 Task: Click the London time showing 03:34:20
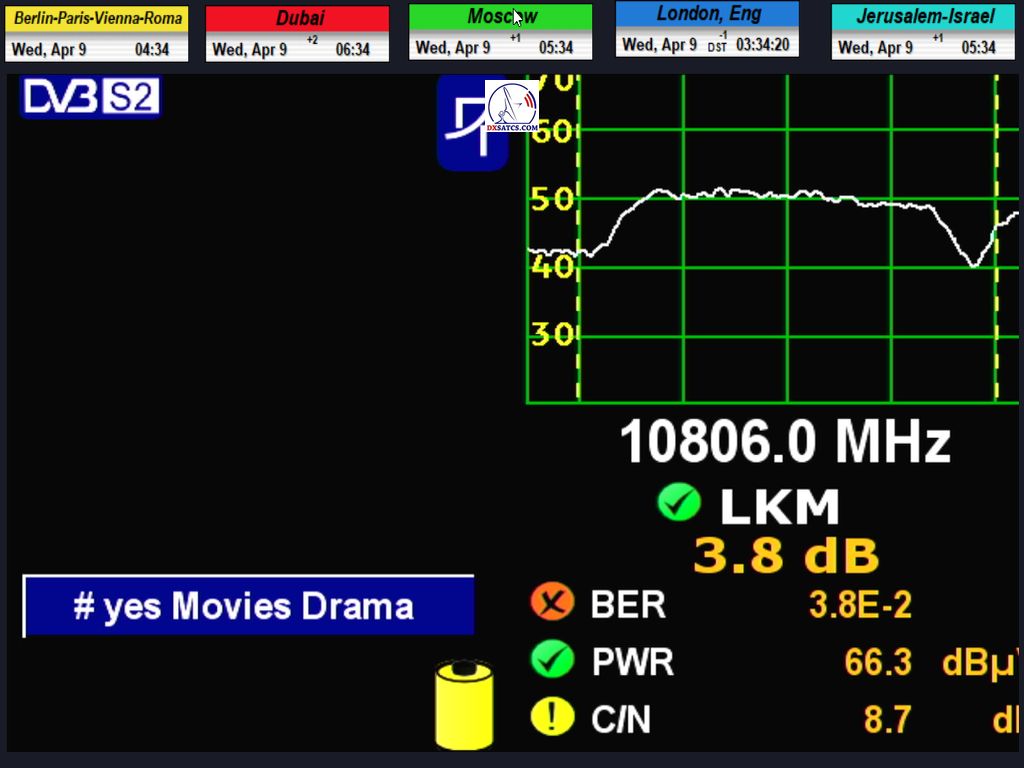[762, 45]
